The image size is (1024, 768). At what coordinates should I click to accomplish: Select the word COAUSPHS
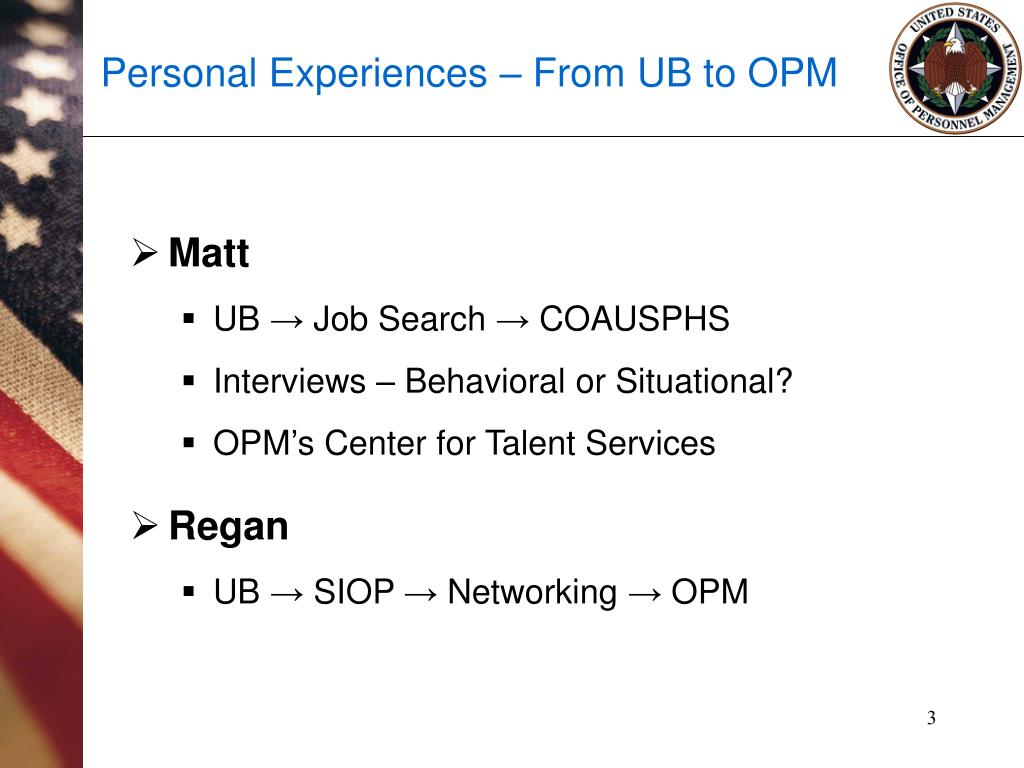point(634,319)
